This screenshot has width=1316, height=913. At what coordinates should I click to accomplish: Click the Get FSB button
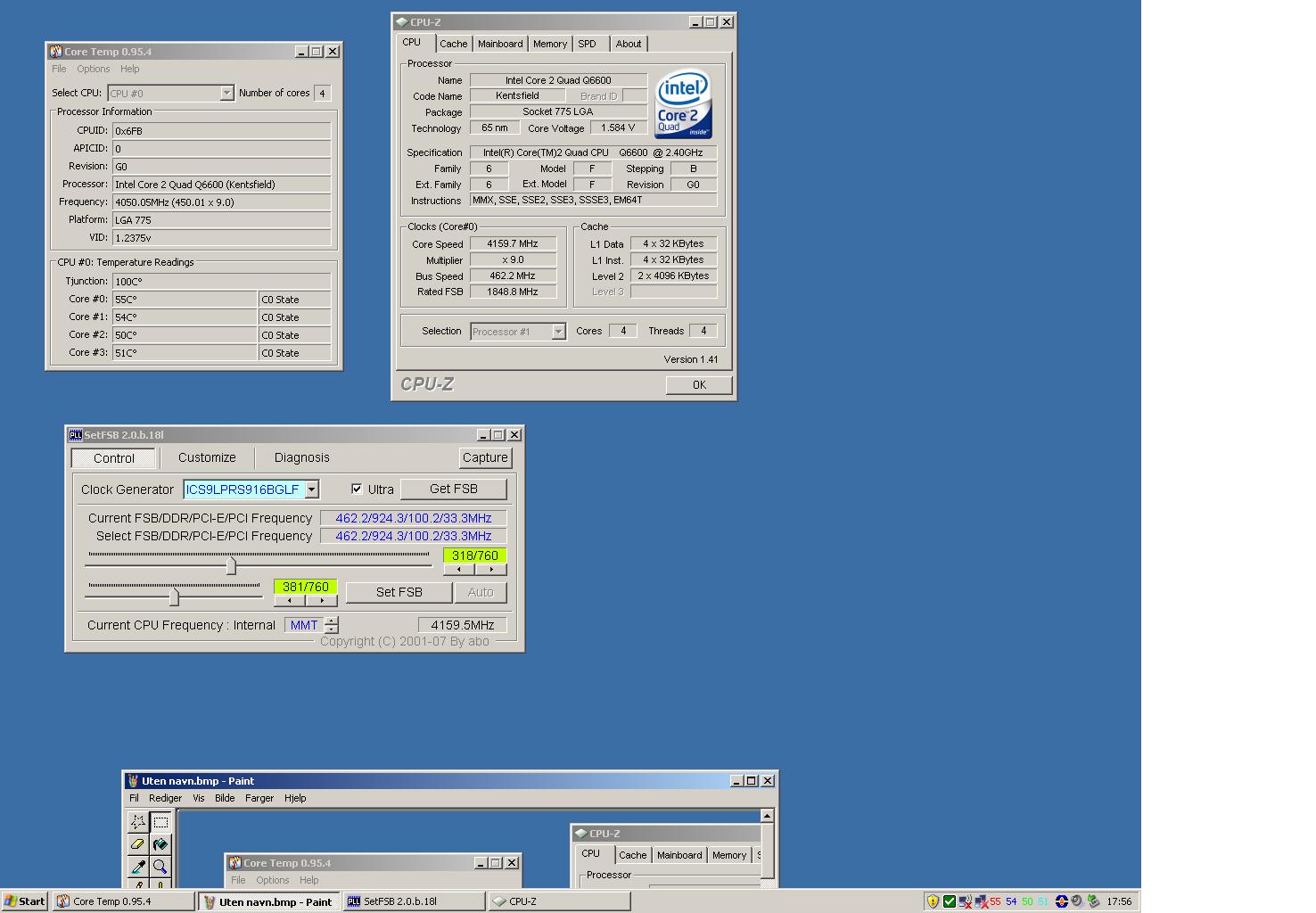pos(454,489)
